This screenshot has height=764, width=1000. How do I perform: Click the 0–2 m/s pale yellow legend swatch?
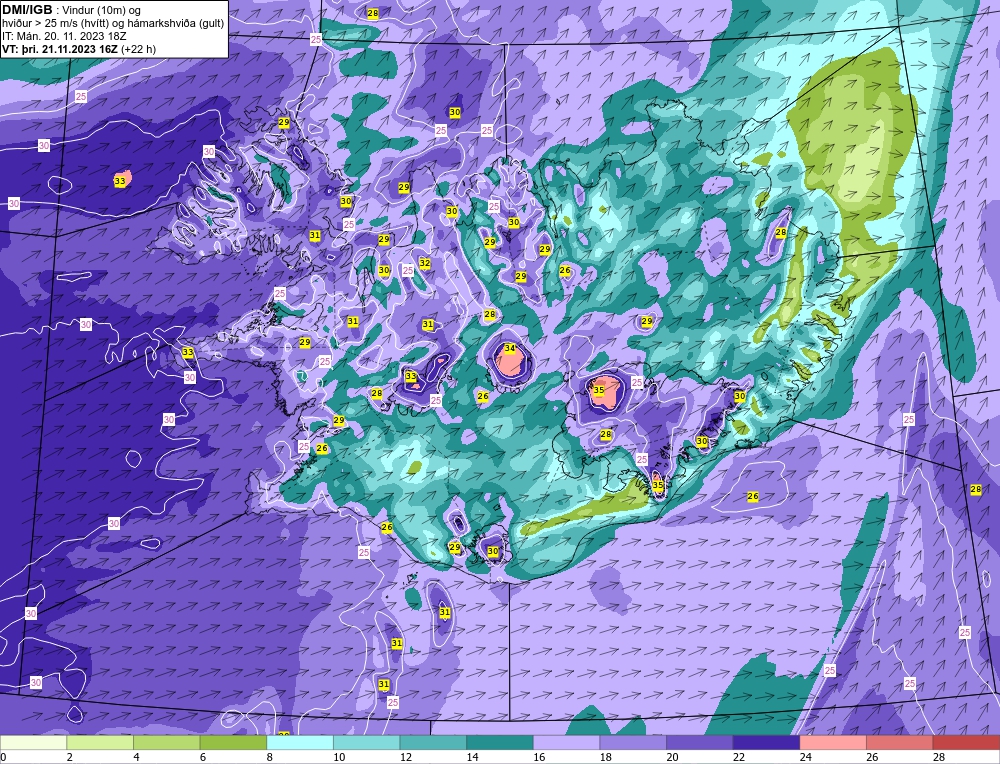tap(33, 743)
